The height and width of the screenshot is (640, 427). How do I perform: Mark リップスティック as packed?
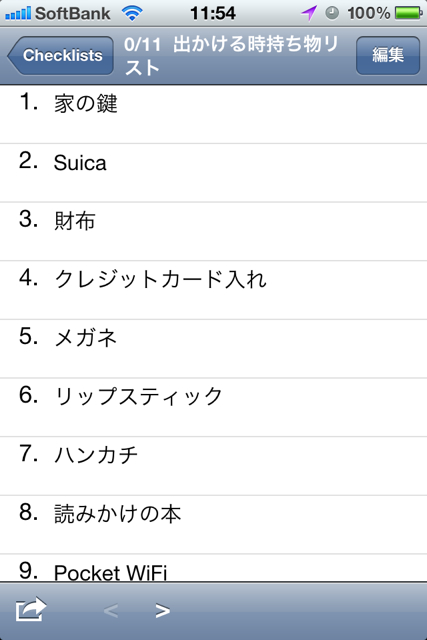214,407
